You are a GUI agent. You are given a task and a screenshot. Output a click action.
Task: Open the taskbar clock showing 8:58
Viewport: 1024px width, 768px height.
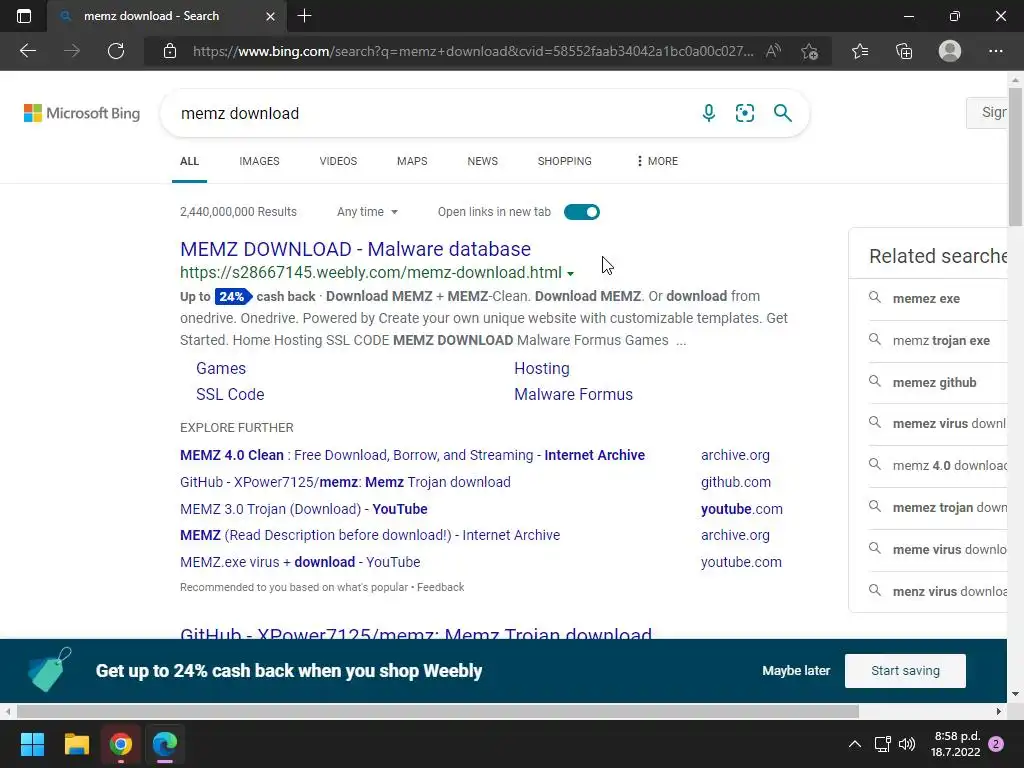(957, 744)
